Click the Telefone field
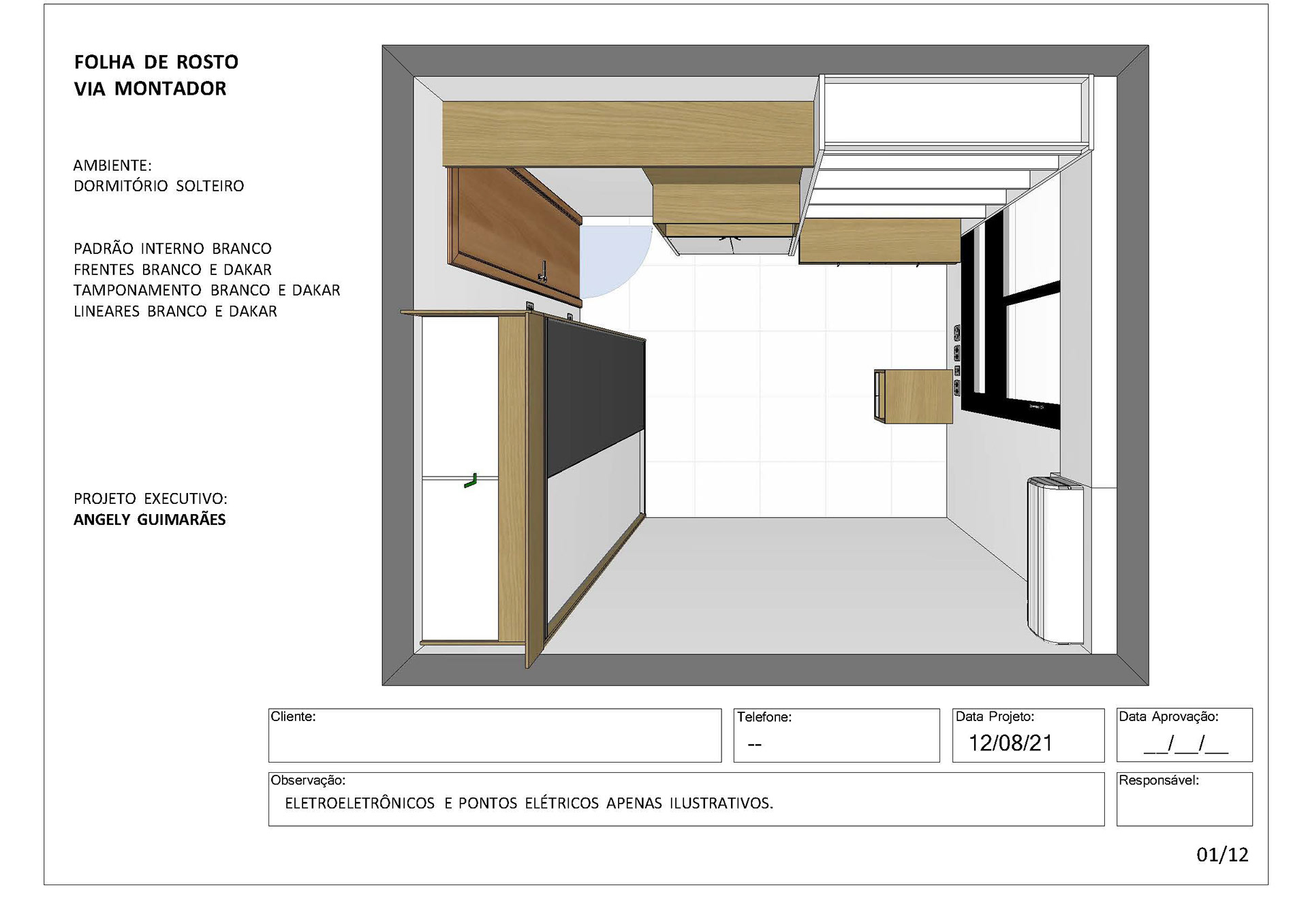The image size is (1308, 924). (x=836, y=735)
